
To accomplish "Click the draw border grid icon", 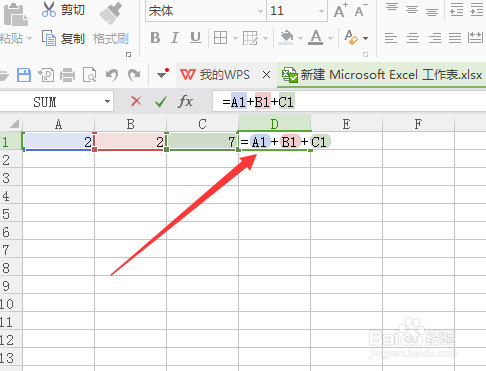I will pyautogui.click(x=250, y=38).
